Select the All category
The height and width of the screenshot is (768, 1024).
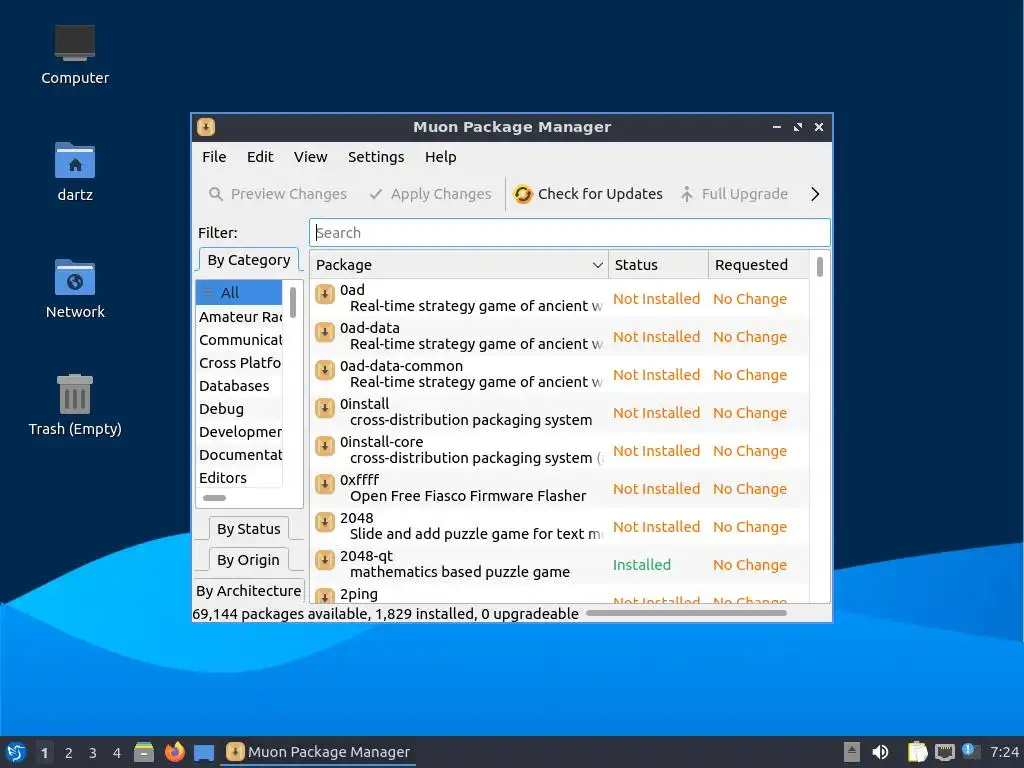coord(239,293)
